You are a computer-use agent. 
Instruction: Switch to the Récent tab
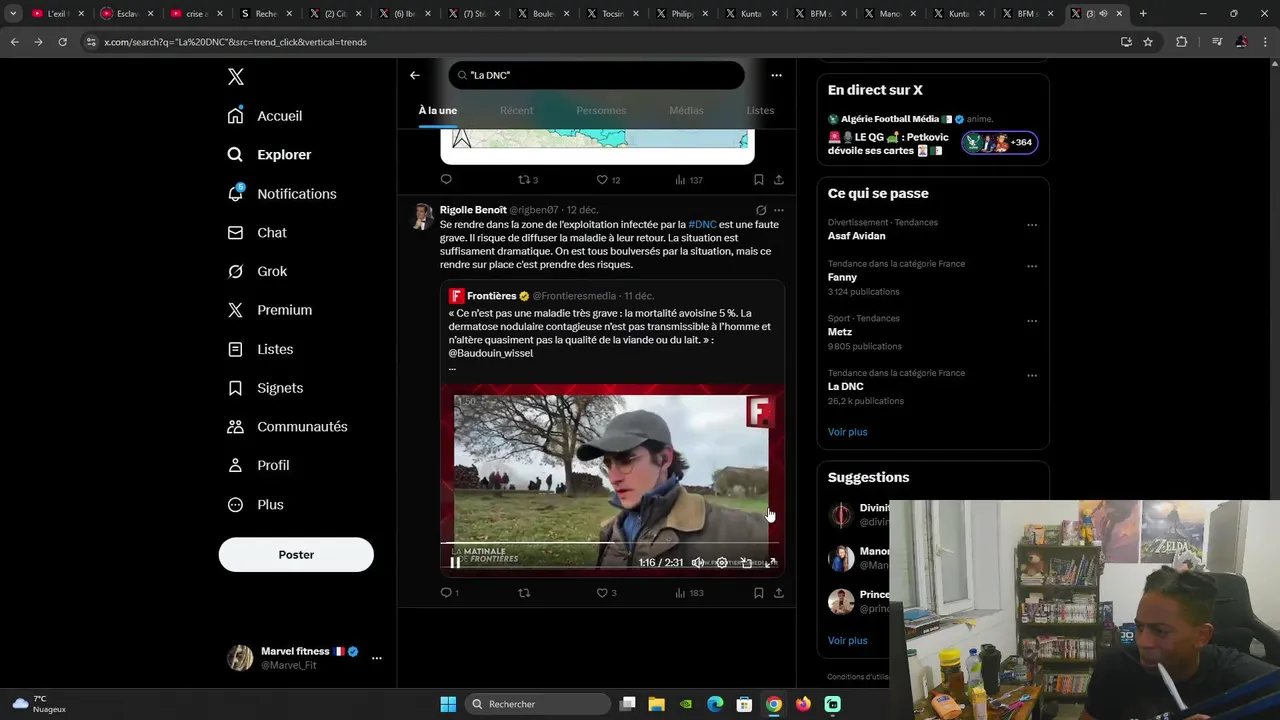[x=516, y=110]
